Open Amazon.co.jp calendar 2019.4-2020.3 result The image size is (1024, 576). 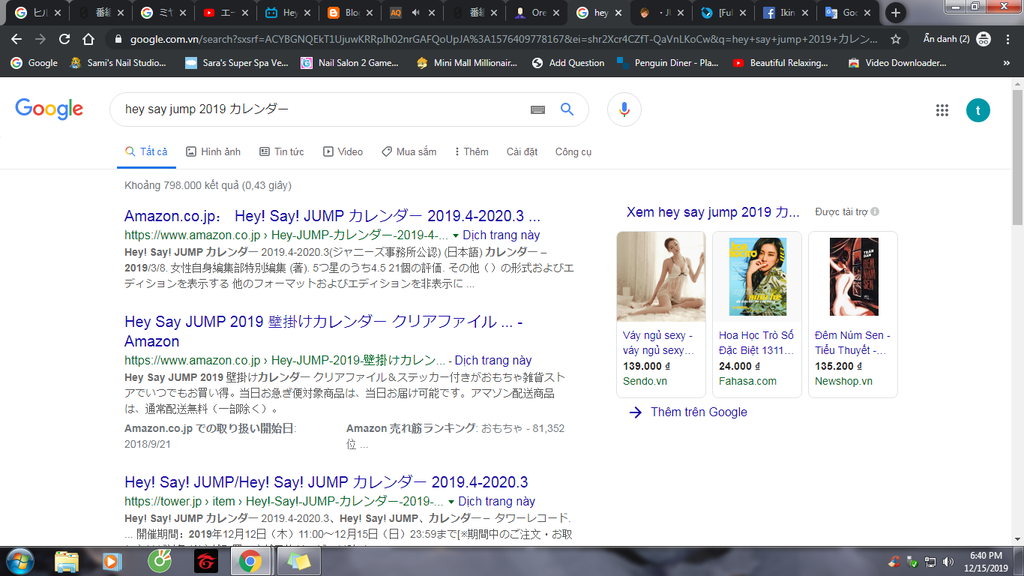(x=332, y=216)
